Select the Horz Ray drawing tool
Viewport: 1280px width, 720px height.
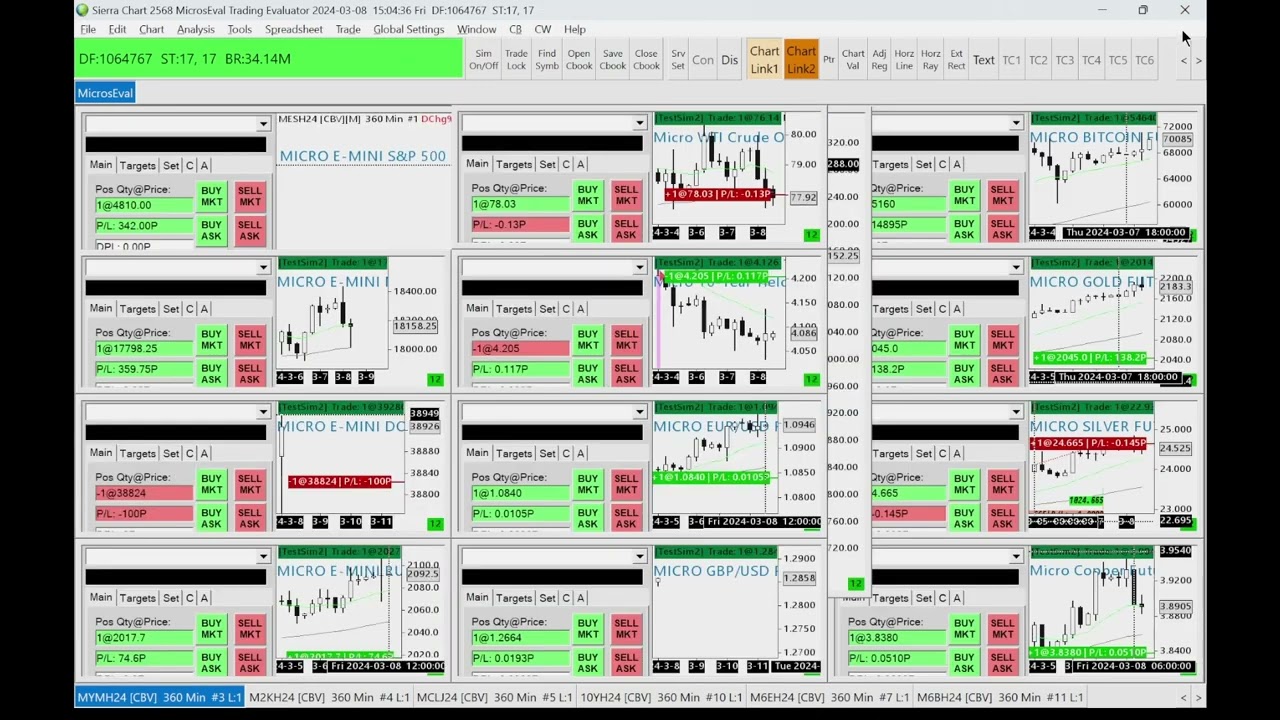tap(931, 60)
